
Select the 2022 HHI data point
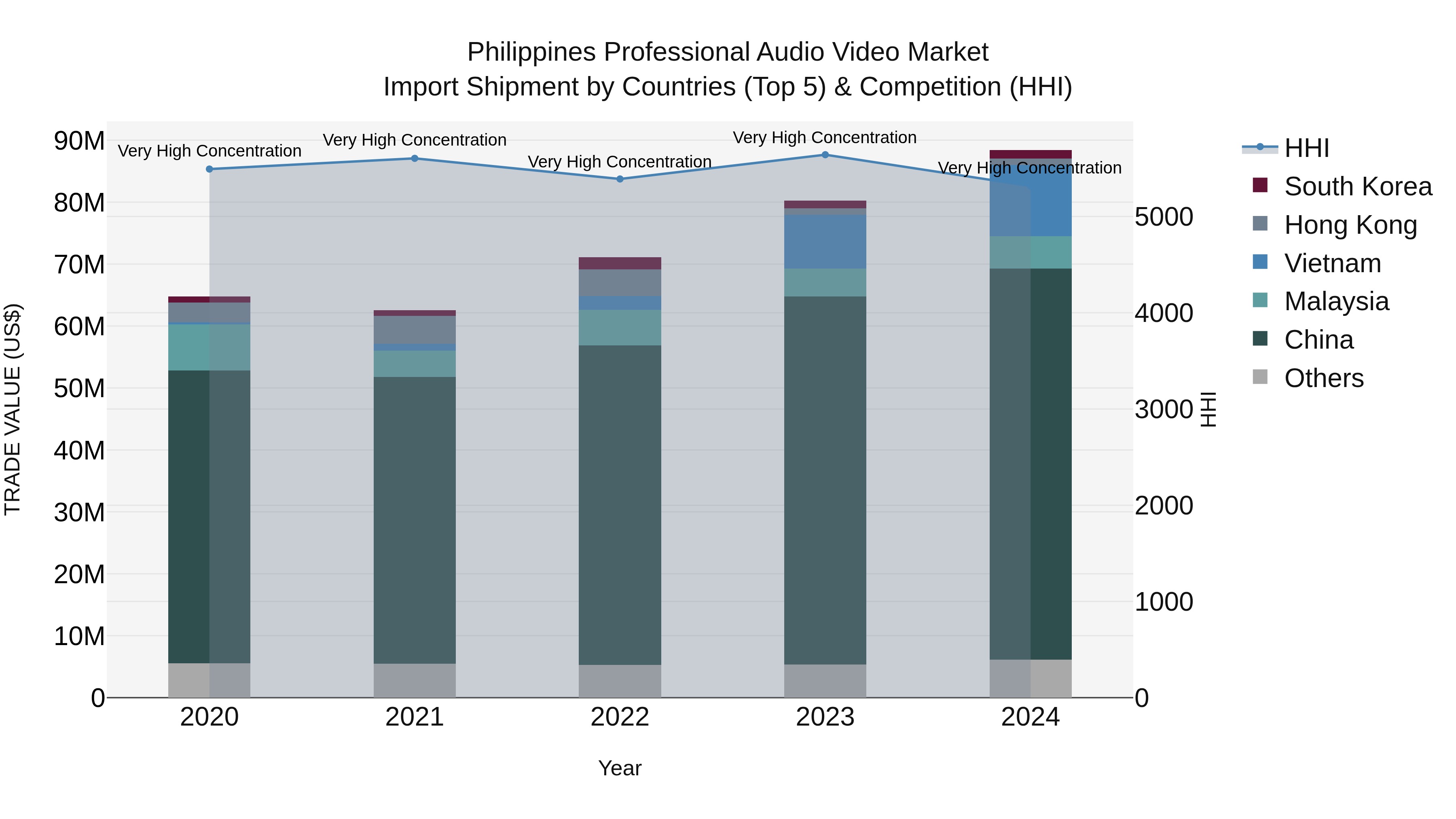[620, 179]
